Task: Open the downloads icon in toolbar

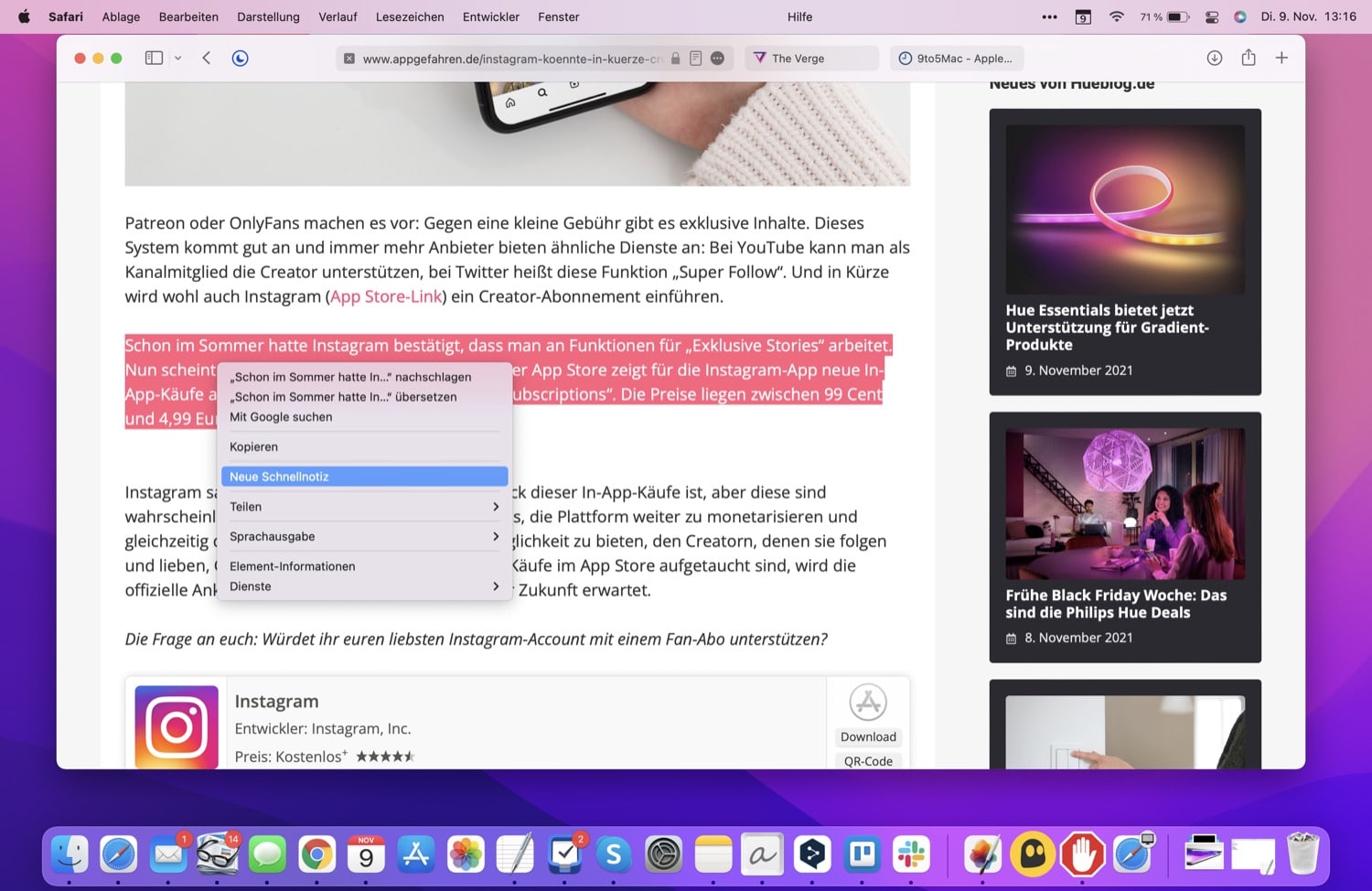Action: point(1214,58)
